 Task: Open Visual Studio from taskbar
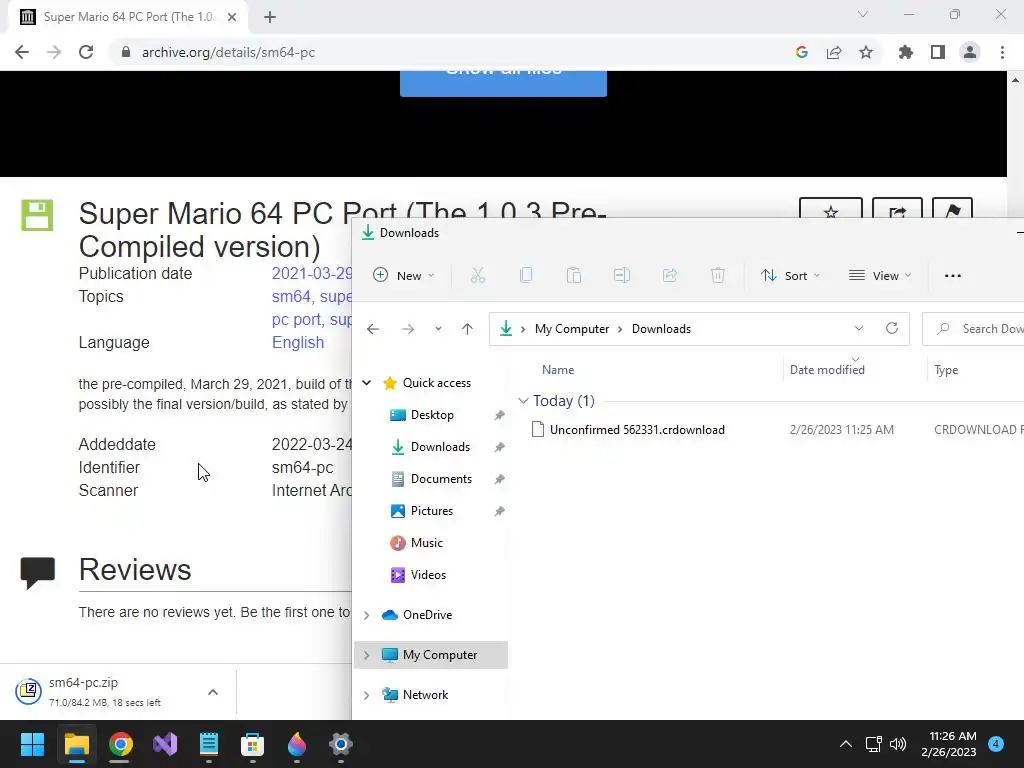(x=165, y=744)
